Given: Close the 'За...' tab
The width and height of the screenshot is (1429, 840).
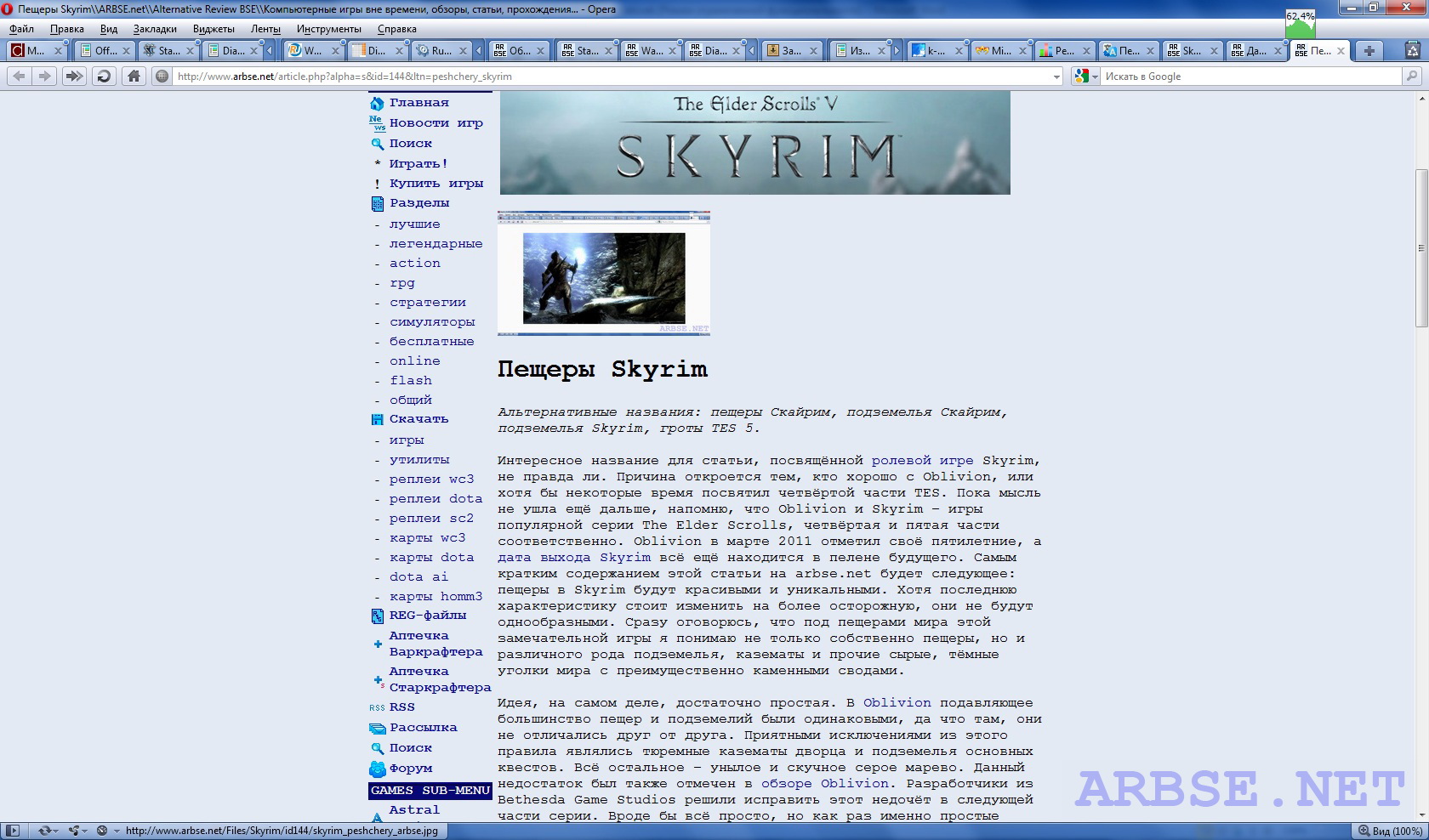Looking at the screenshot, I should tap(813, 51).
